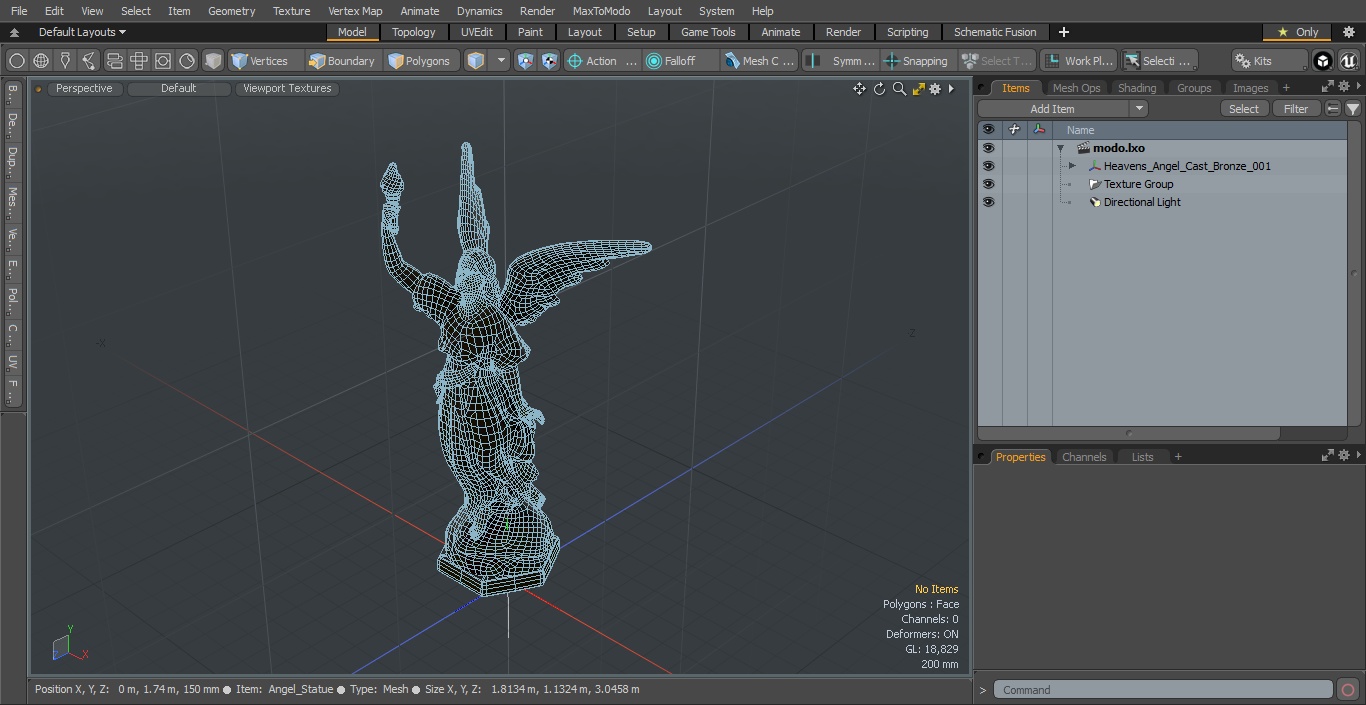Screen dimensions: 1366x705
Task: Click the viewport zoom magnifier icon
Action: click(899, 89)
